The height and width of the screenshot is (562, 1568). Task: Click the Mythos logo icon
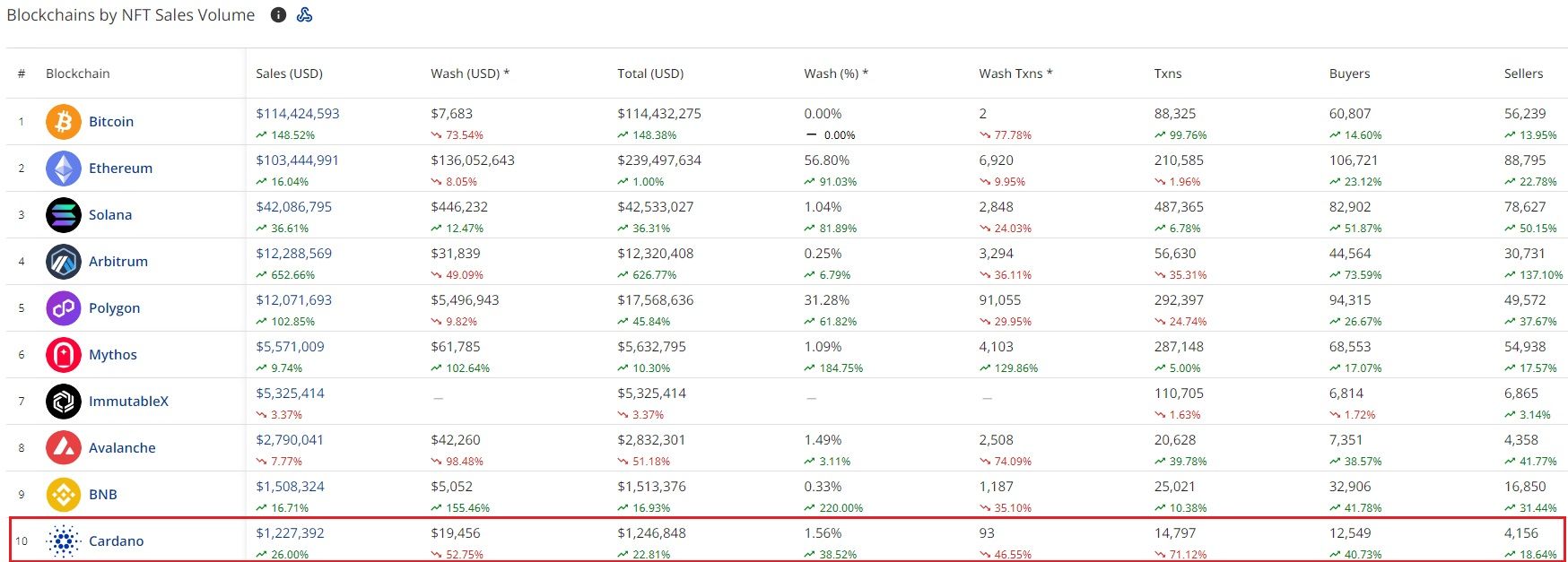pos(64,355)
